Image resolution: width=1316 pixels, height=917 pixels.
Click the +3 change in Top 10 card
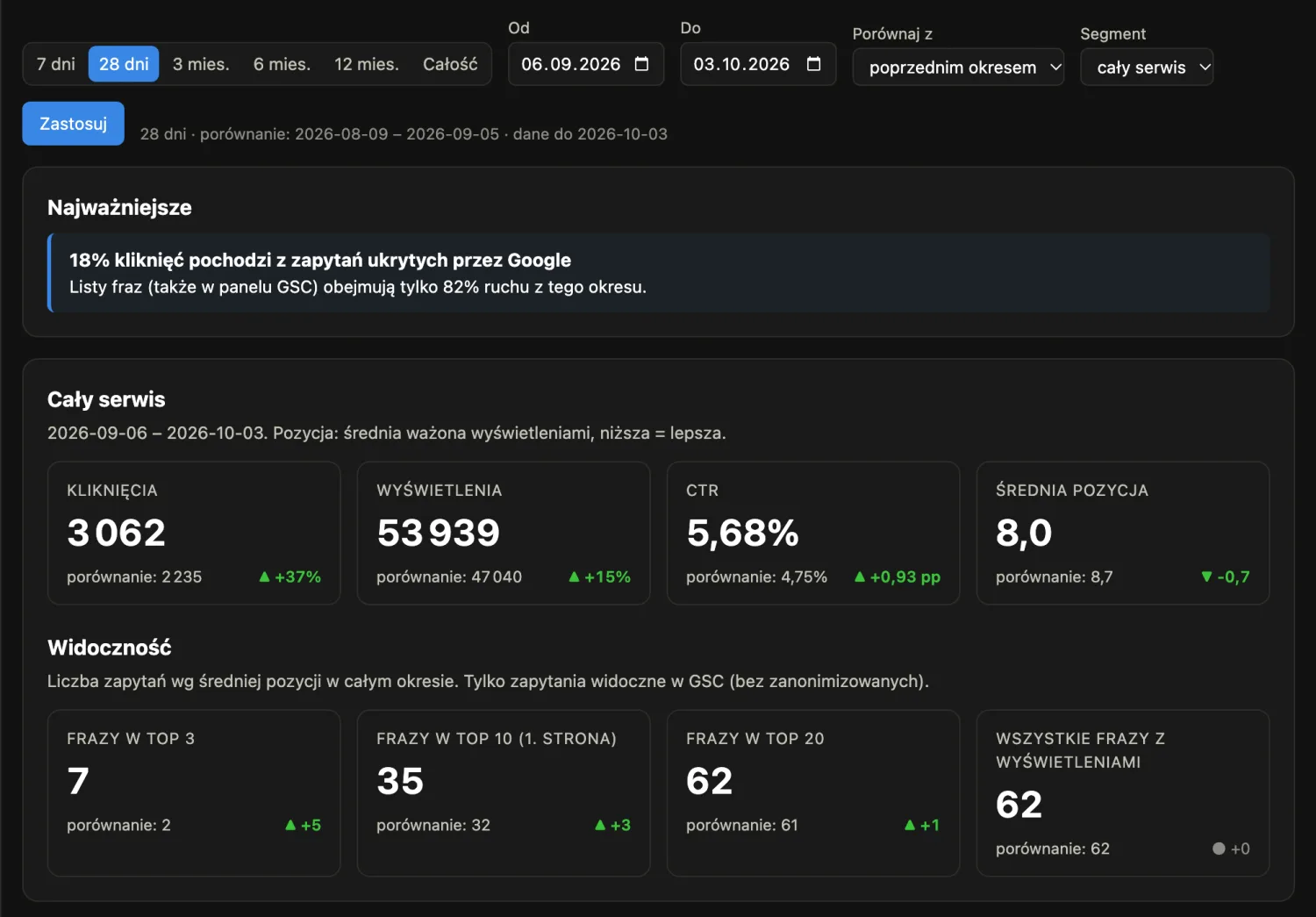(x=612, y=825)
